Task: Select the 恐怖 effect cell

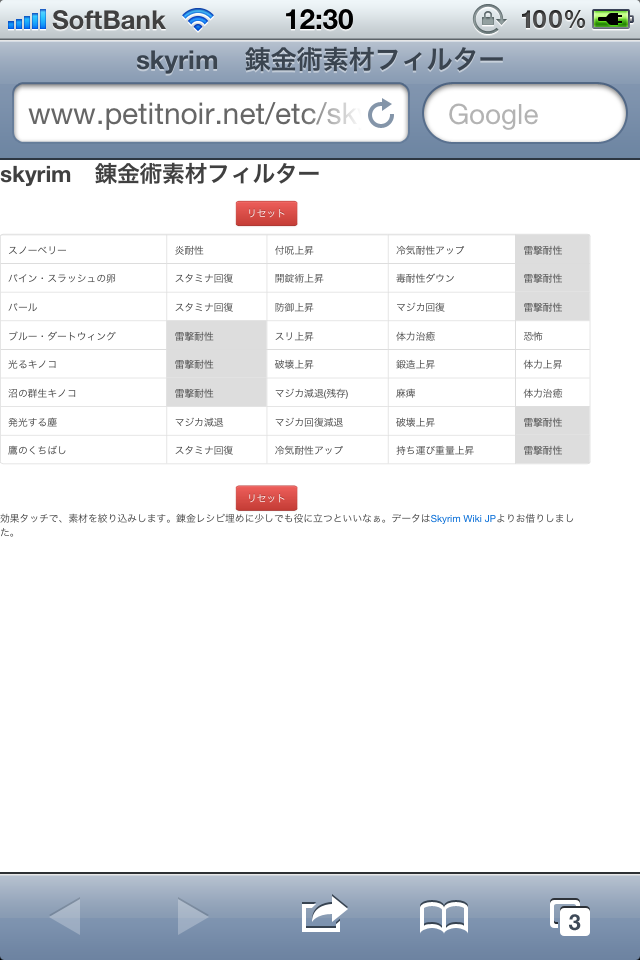Action: (552, 336)
